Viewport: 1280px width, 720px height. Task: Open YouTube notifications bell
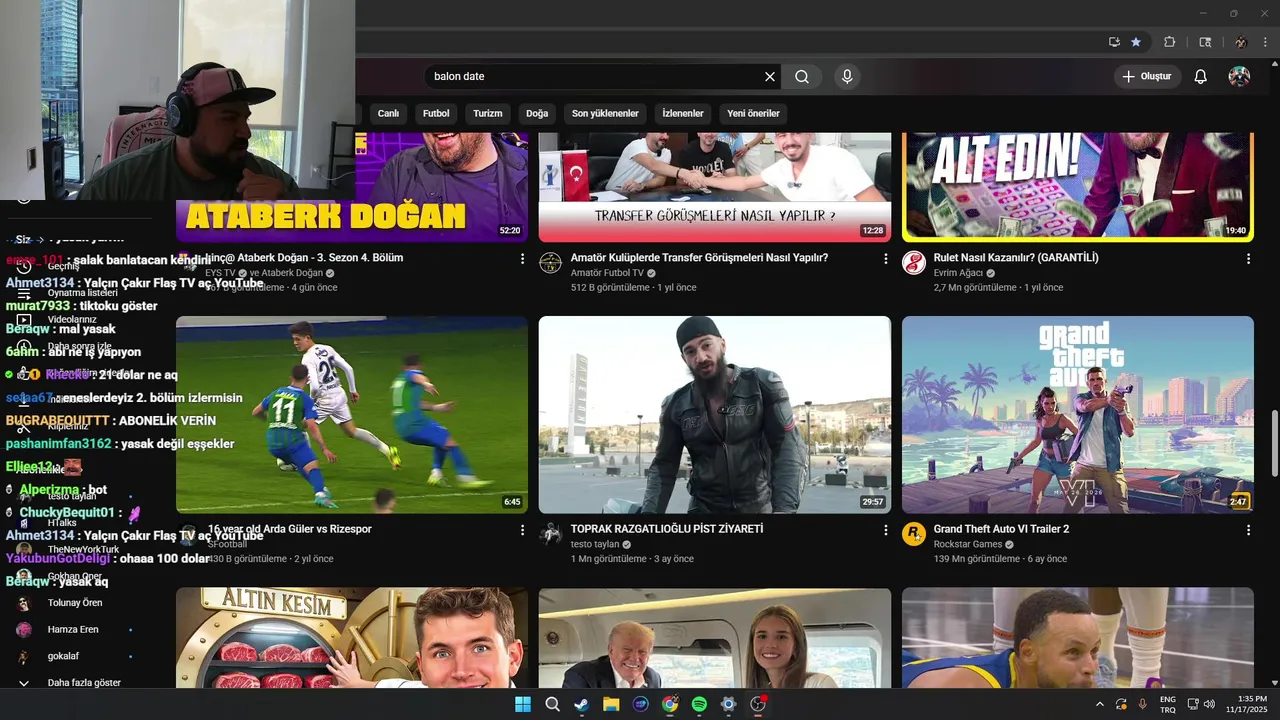1201,76
